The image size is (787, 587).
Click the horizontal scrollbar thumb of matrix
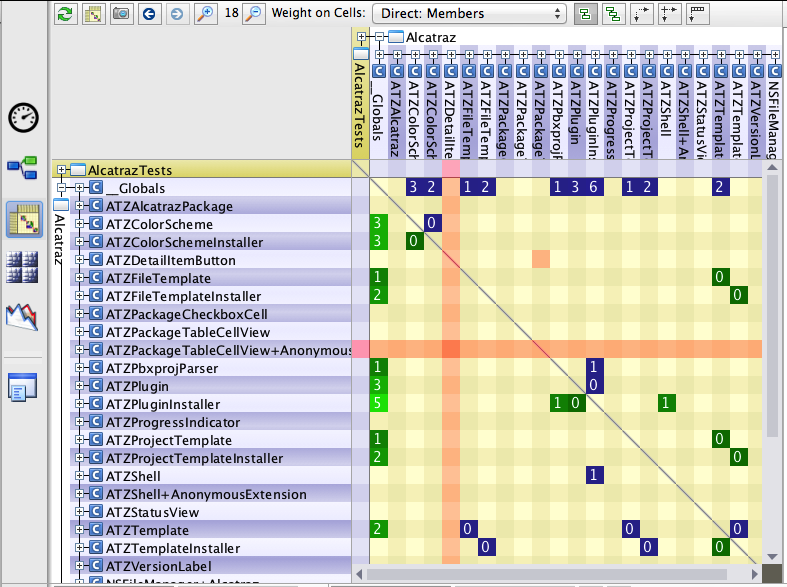tap(547, 574)
